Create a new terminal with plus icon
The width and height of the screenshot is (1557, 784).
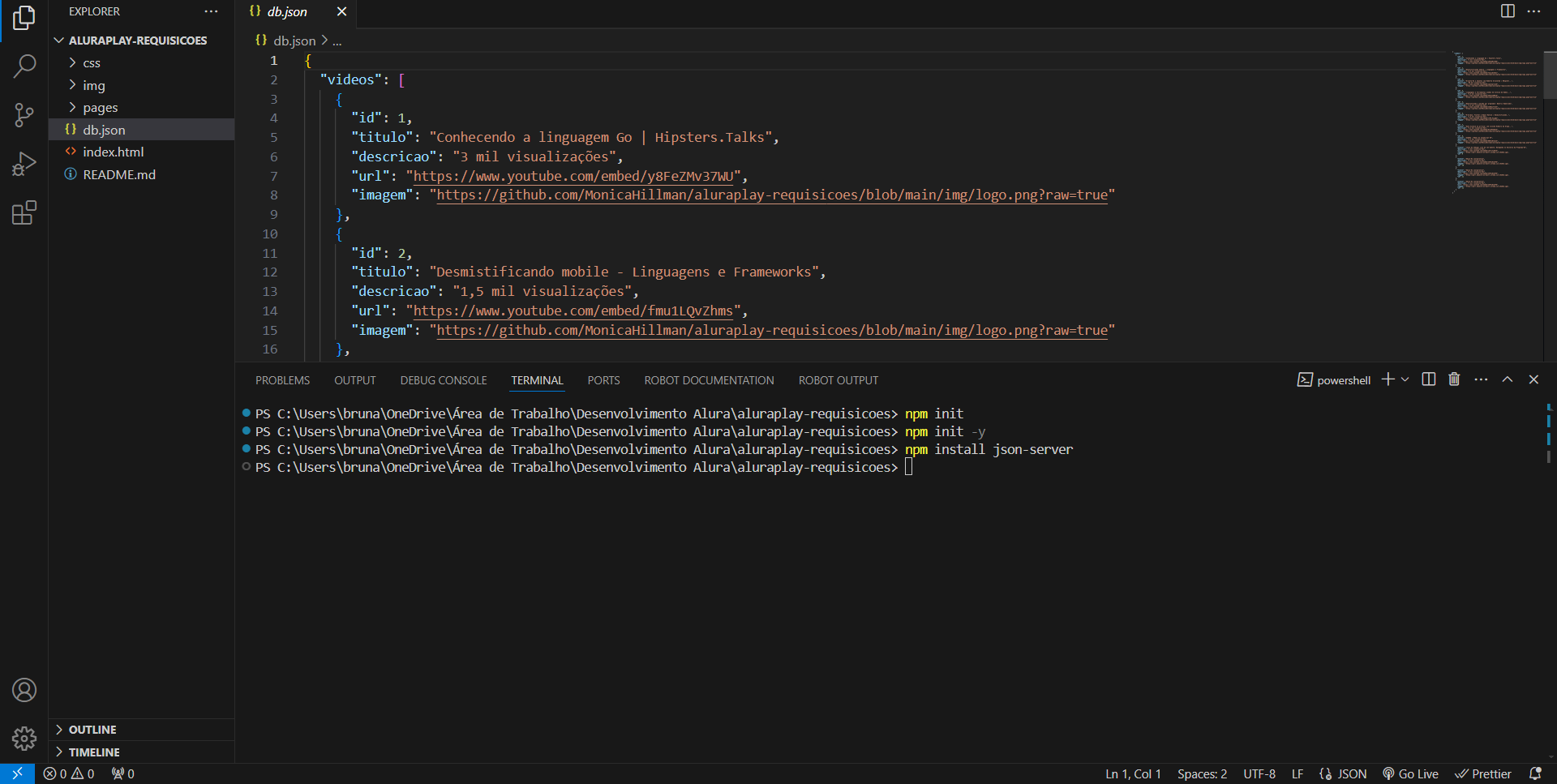click(x=1388, y=379)
